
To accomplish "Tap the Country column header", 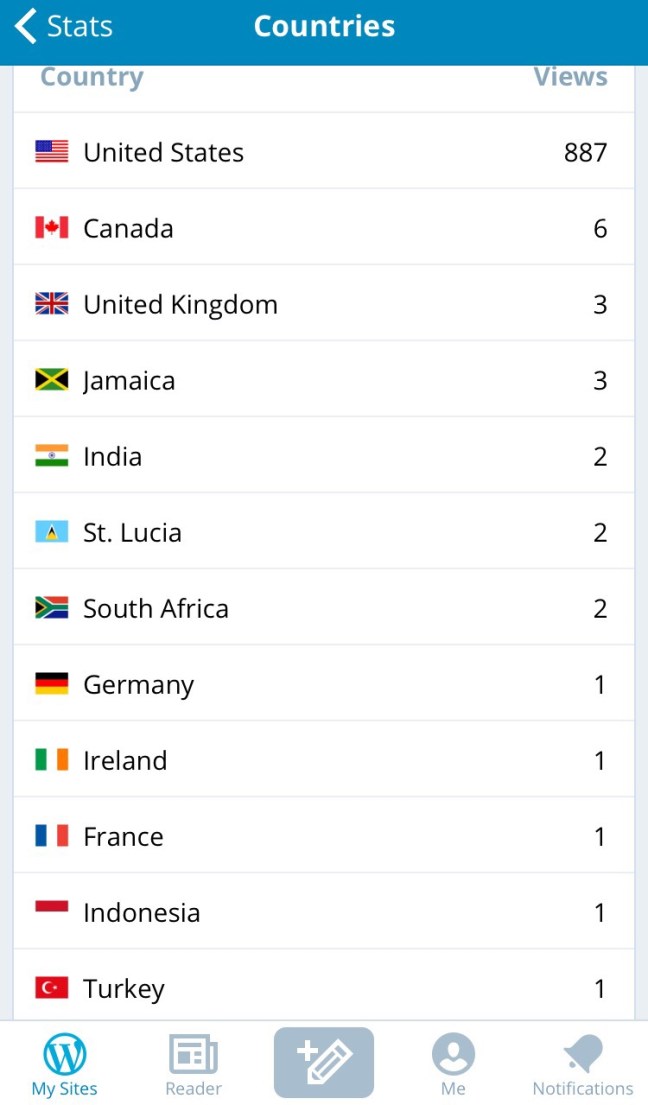I will tap(91, 78).
